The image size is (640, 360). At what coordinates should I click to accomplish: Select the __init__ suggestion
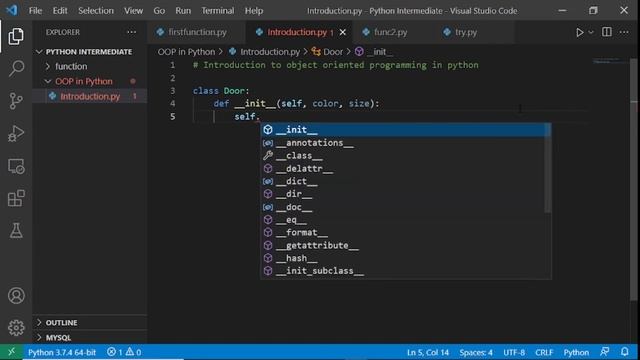tap(406, 130)
